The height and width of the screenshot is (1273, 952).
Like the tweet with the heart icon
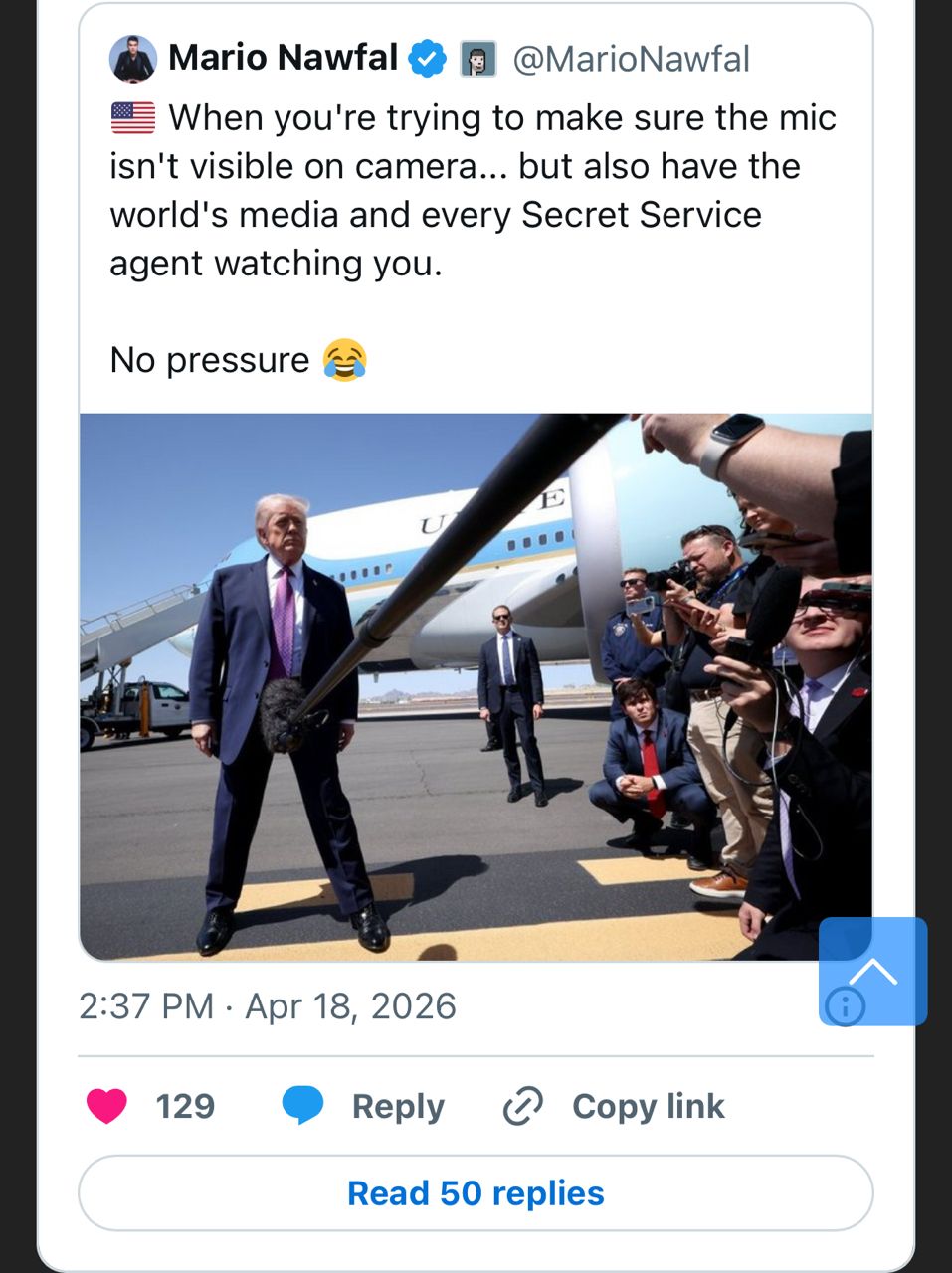pos(107,1106)
